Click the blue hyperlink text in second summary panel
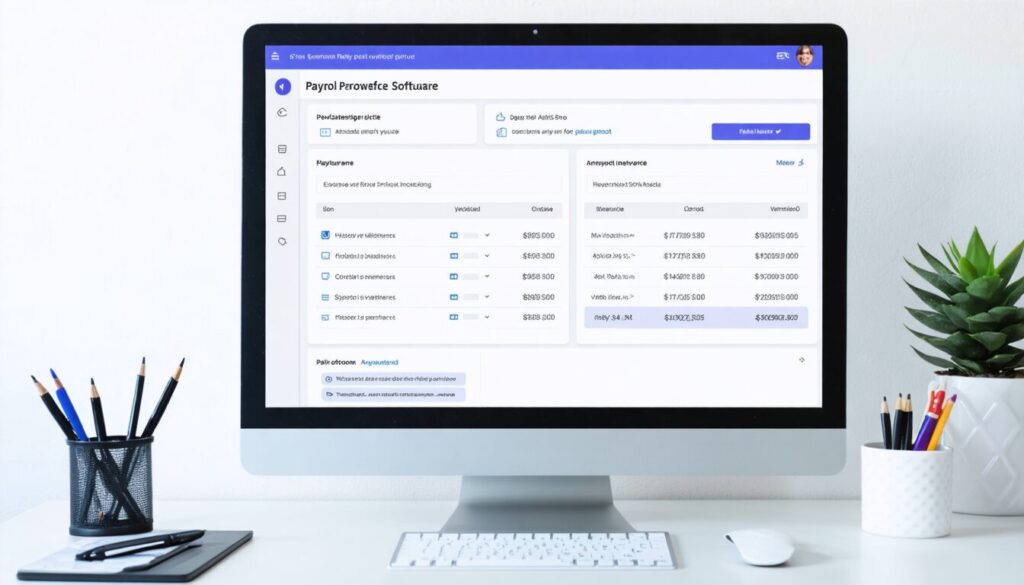Viewport: 1024px width, 585px height. coord(593,132)
